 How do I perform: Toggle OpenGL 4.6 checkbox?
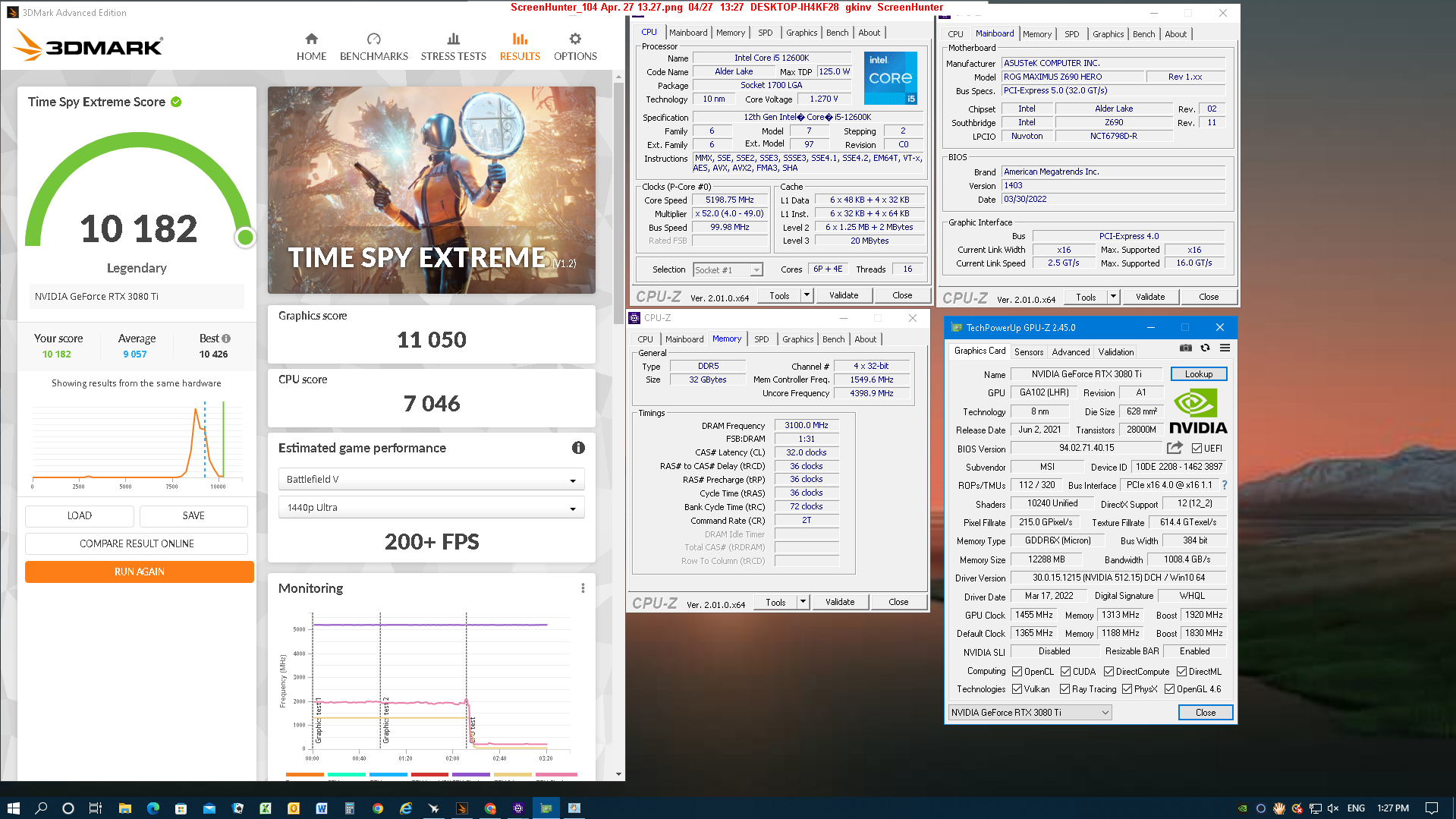tap(1170, 689)
